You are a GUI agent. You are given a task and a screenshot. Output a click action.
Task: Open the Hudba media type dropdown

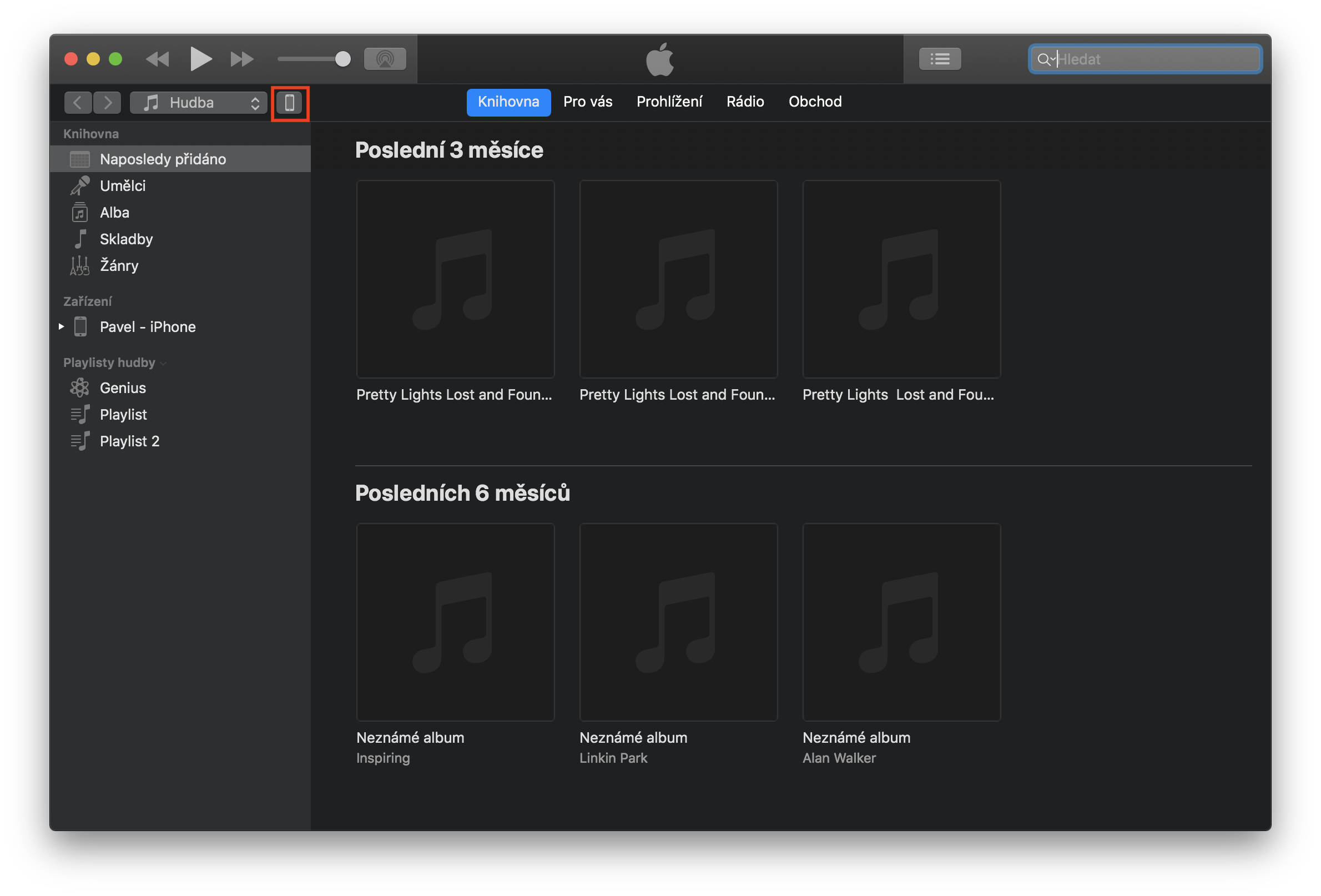[198, 103]
